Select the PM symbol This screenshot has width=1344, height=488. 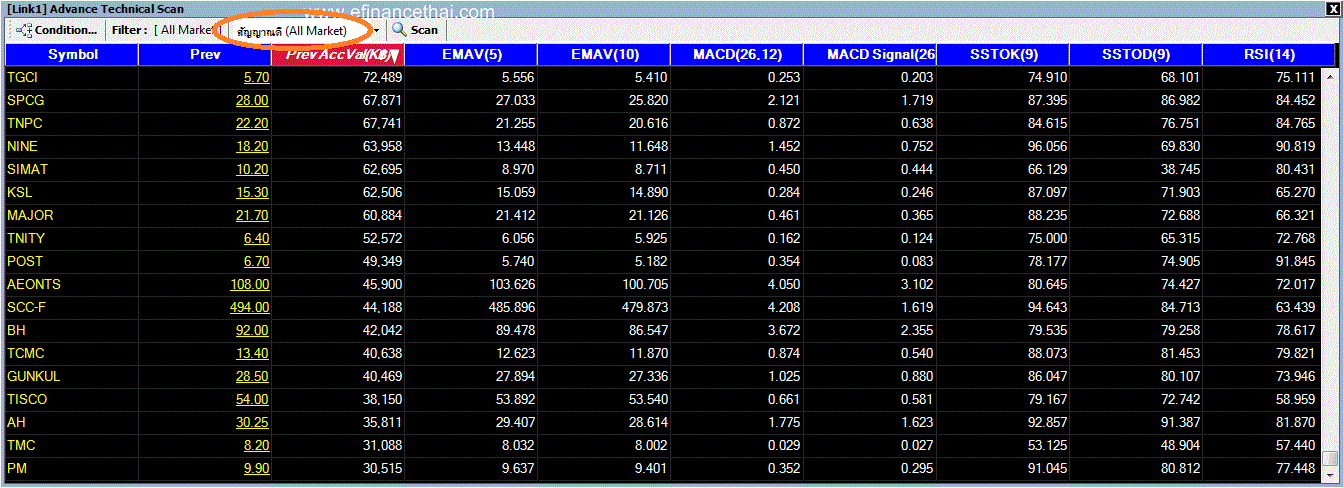17,468
